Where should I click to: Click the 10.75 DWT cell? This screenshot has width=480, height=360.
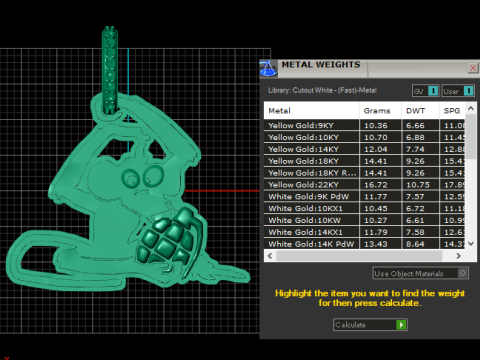(420, 185)
